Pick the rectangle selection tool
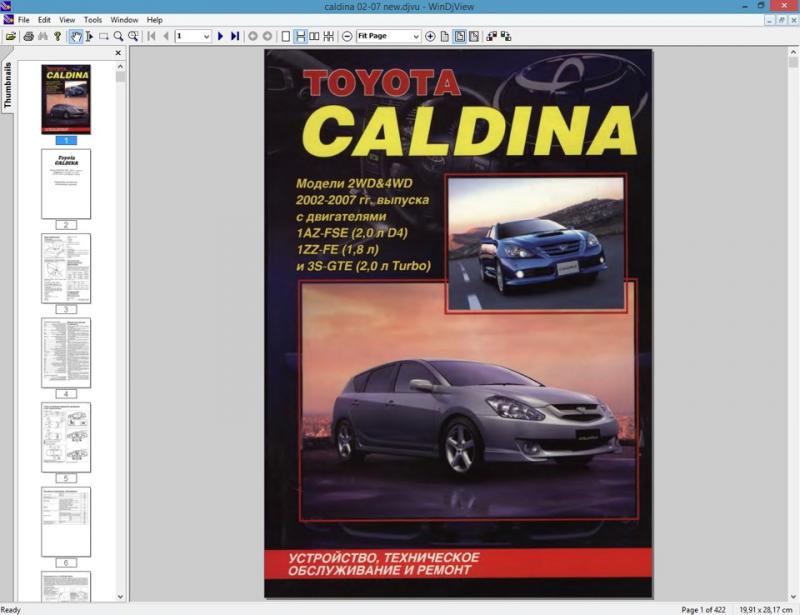800x615 pixels. 104,36
